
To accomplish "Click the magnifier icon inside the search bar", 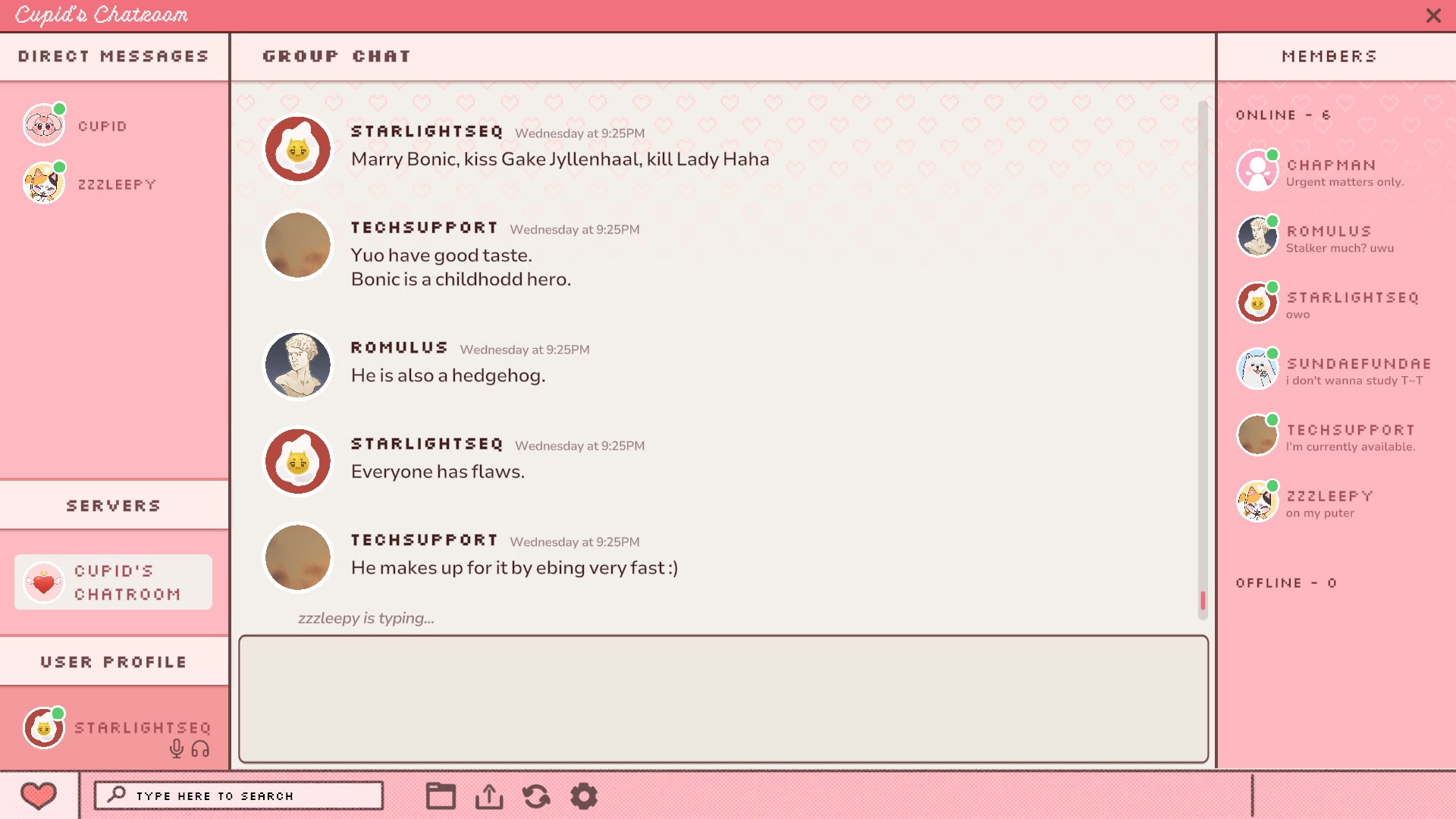I will [116, 795].
